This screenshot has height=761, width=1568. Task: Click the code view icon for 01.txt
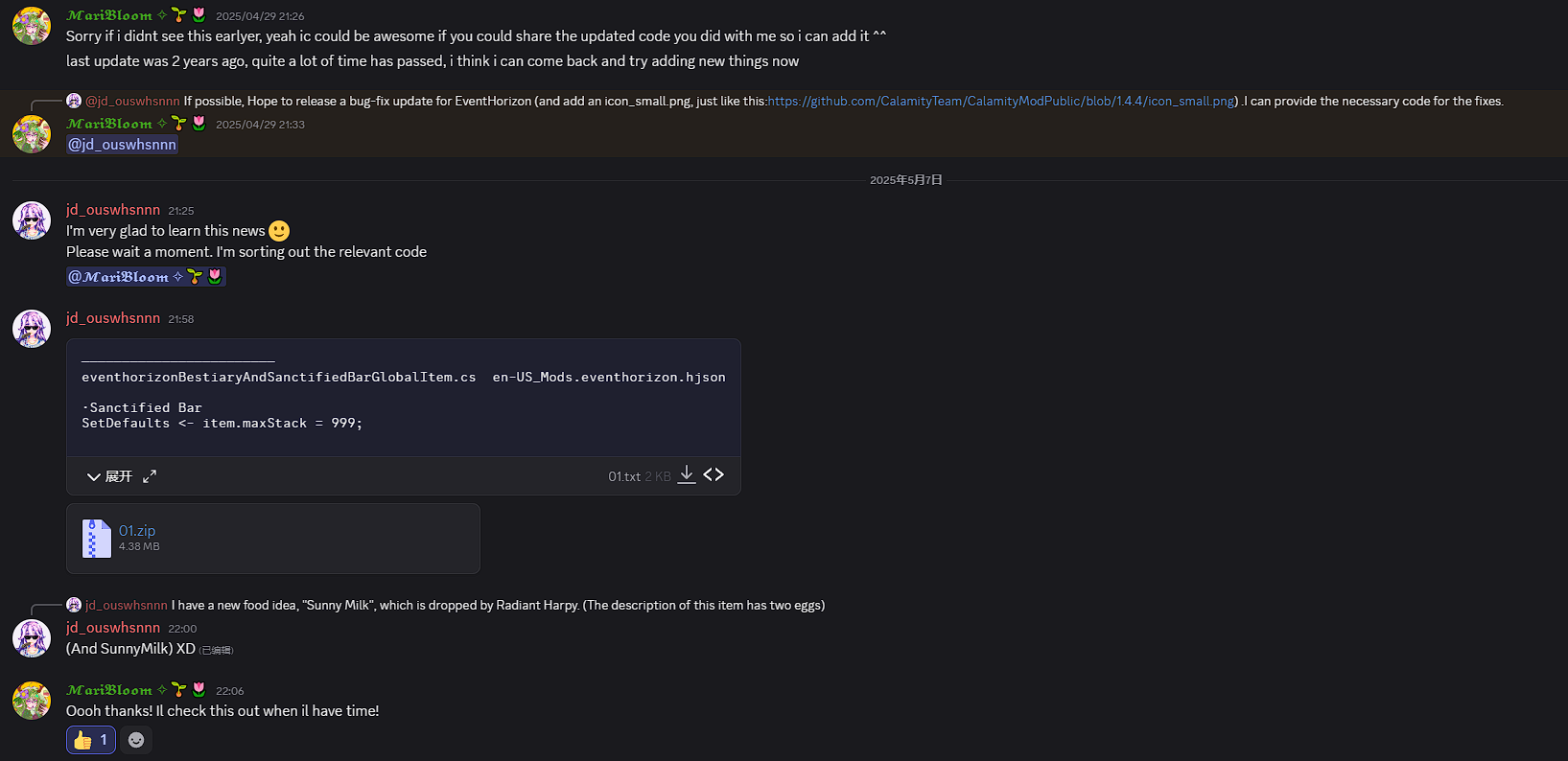click(714, 475)
